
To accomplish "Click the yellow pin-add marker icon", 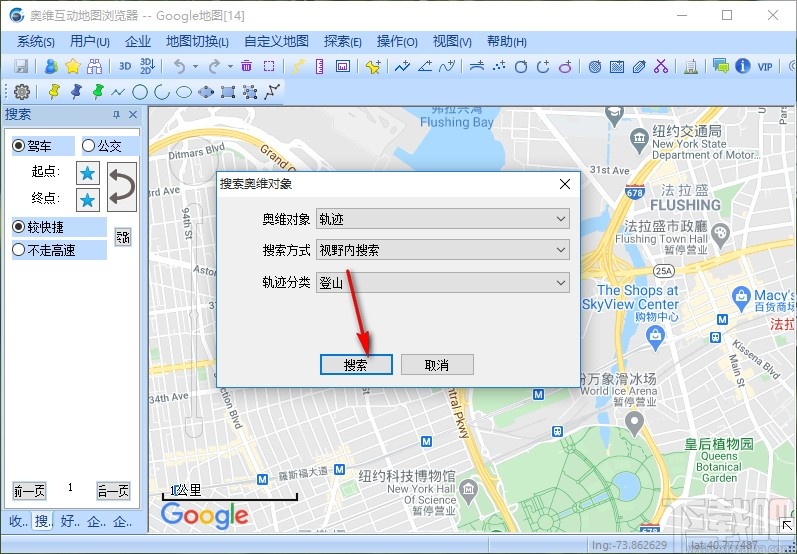I will 373,67.
